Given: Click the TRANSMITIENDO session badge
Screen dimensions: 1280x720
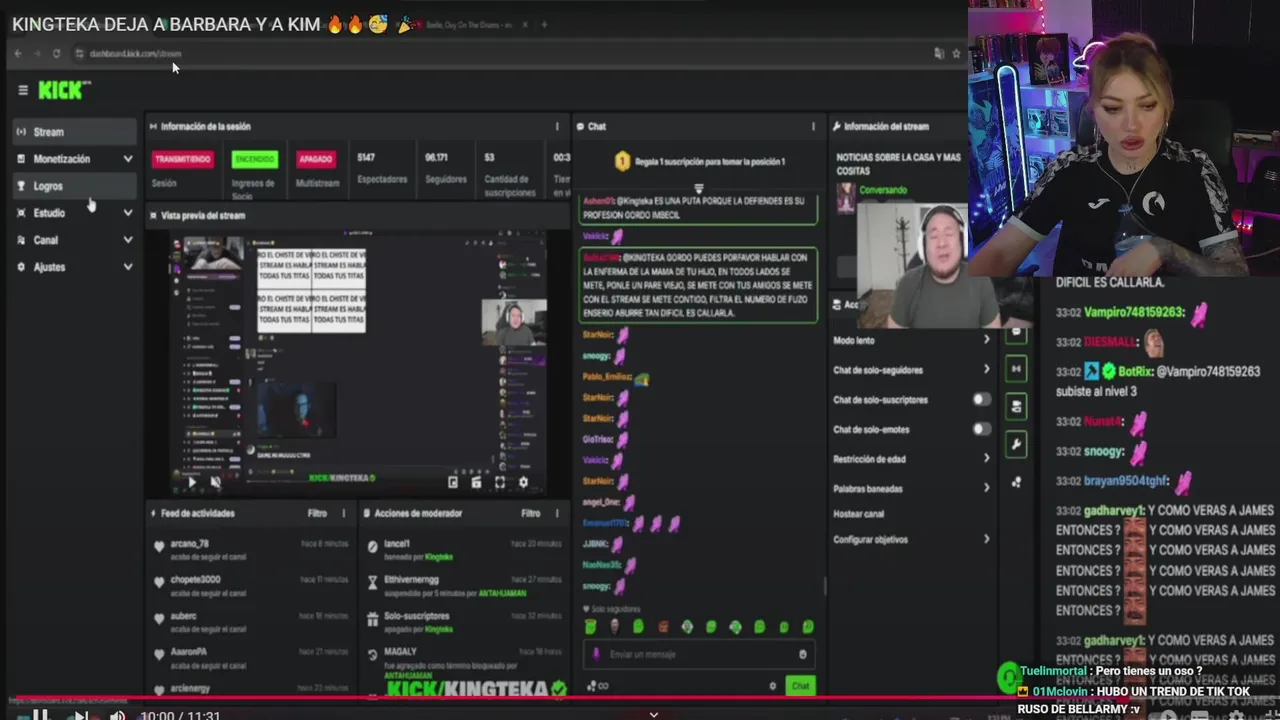Looking at the screenshot, I should [182, 159].
